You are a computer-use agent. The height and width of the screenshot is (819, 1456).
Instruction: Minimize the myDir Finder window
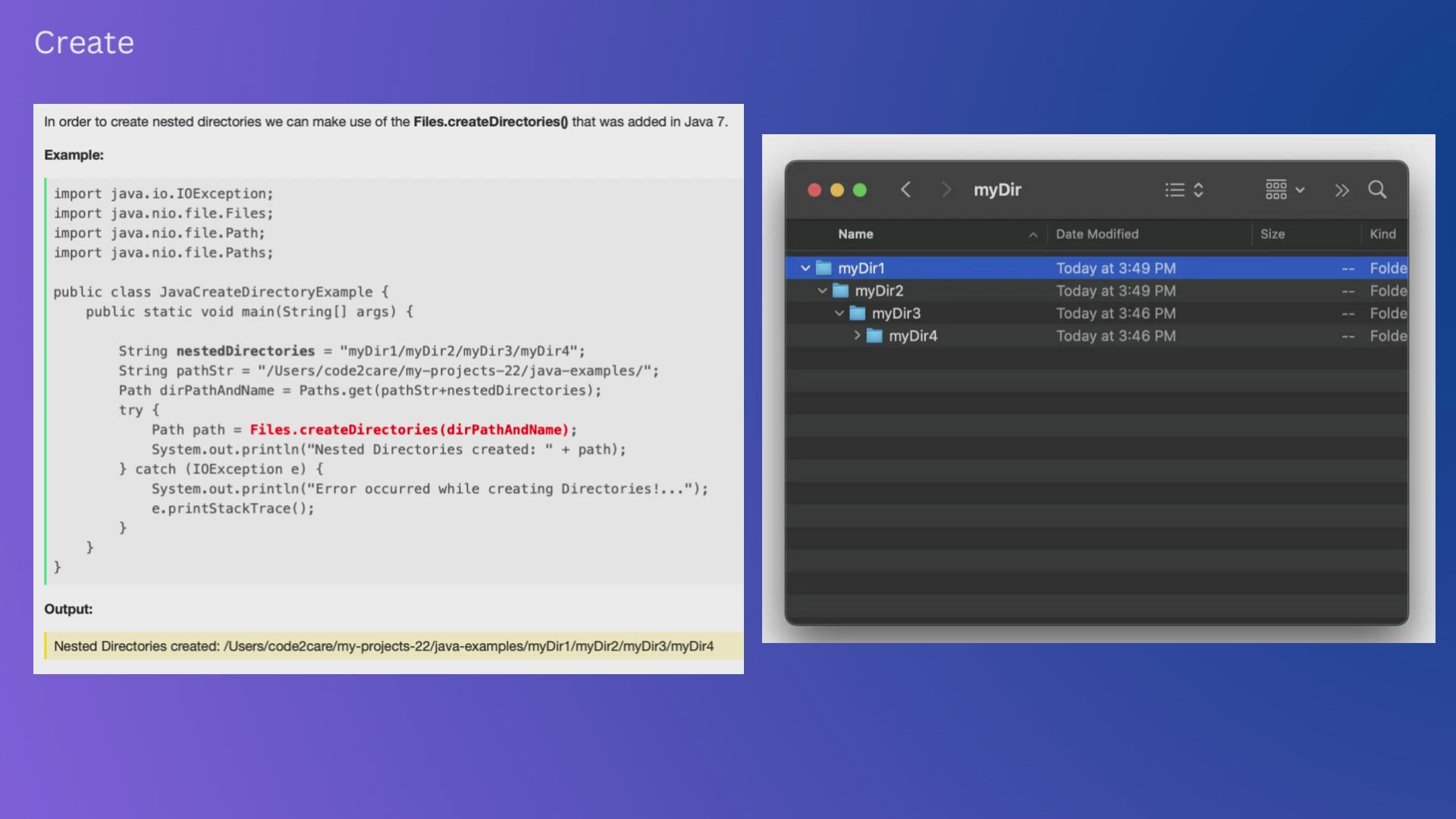(837, 190)
